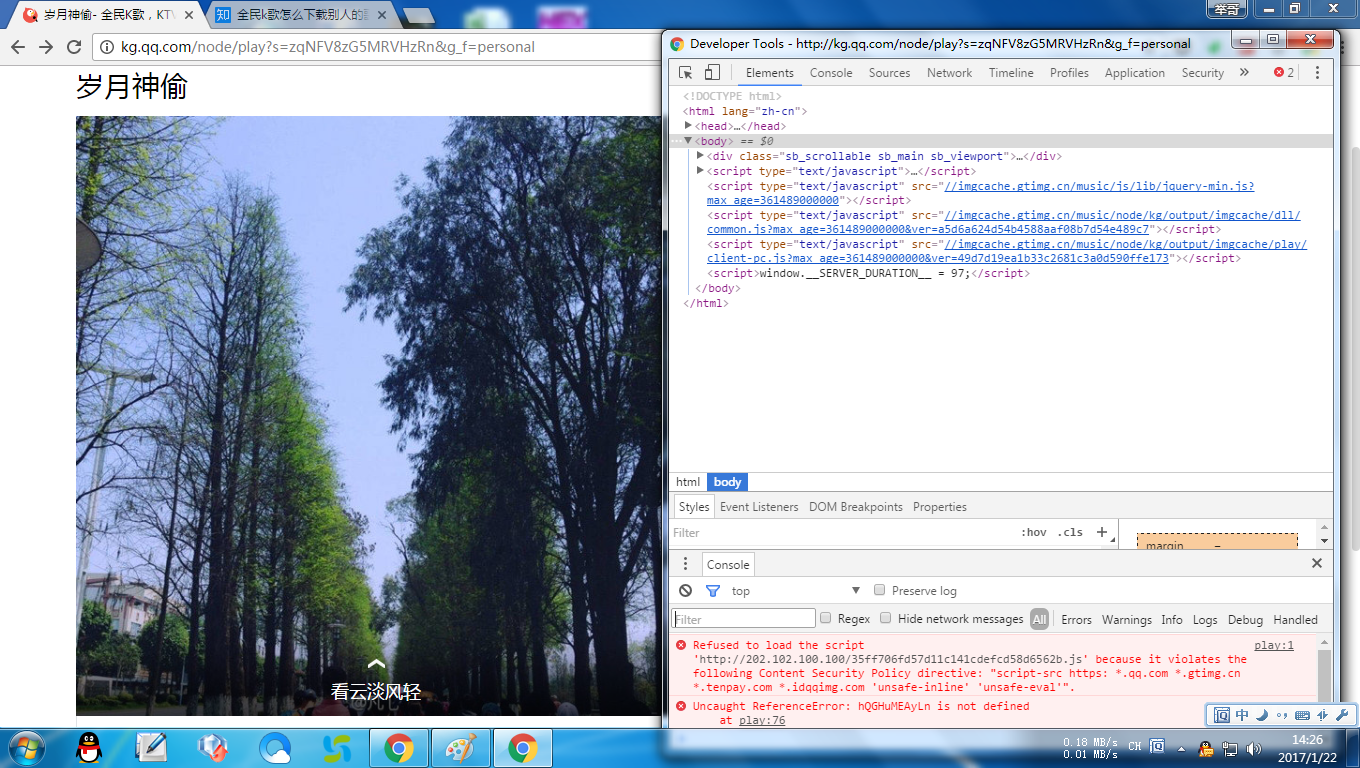Follow the play:76 stack trace link
Image resolution: width=1360 pixels, height=768 pixels.
762,720
